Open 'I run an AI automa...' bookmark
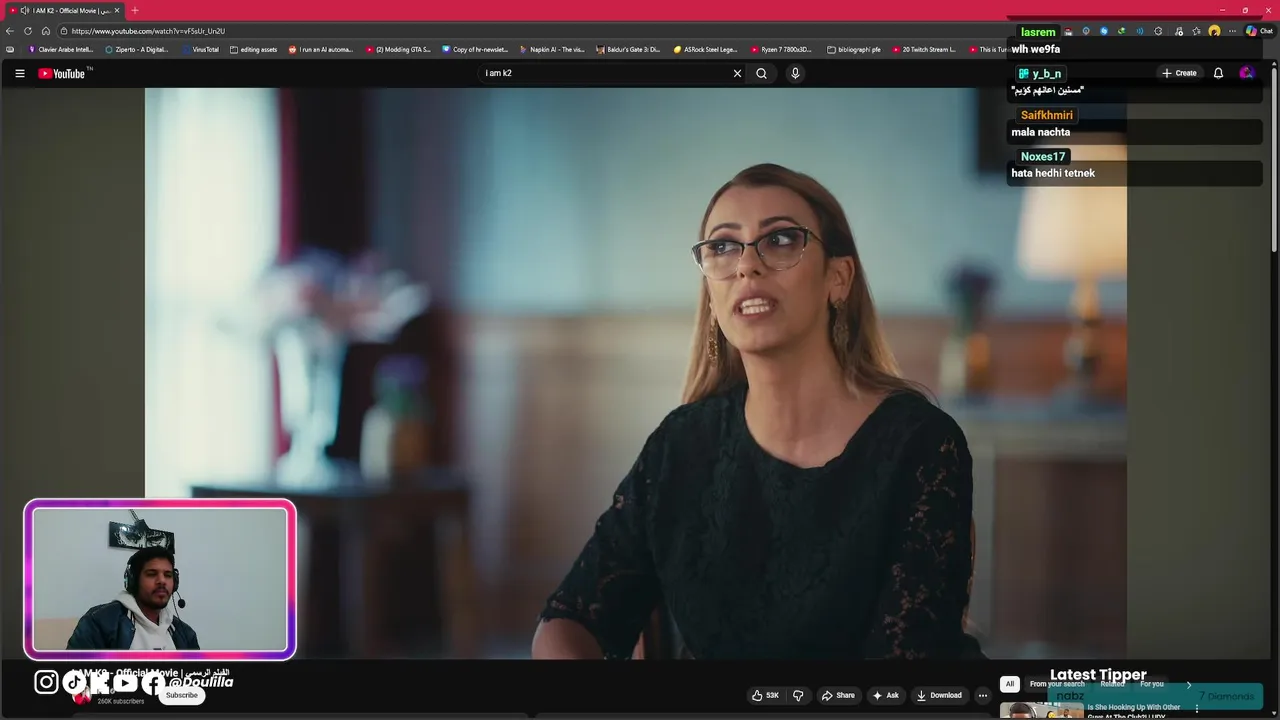This screenshot has width=1280, height=720. point(321,49)
